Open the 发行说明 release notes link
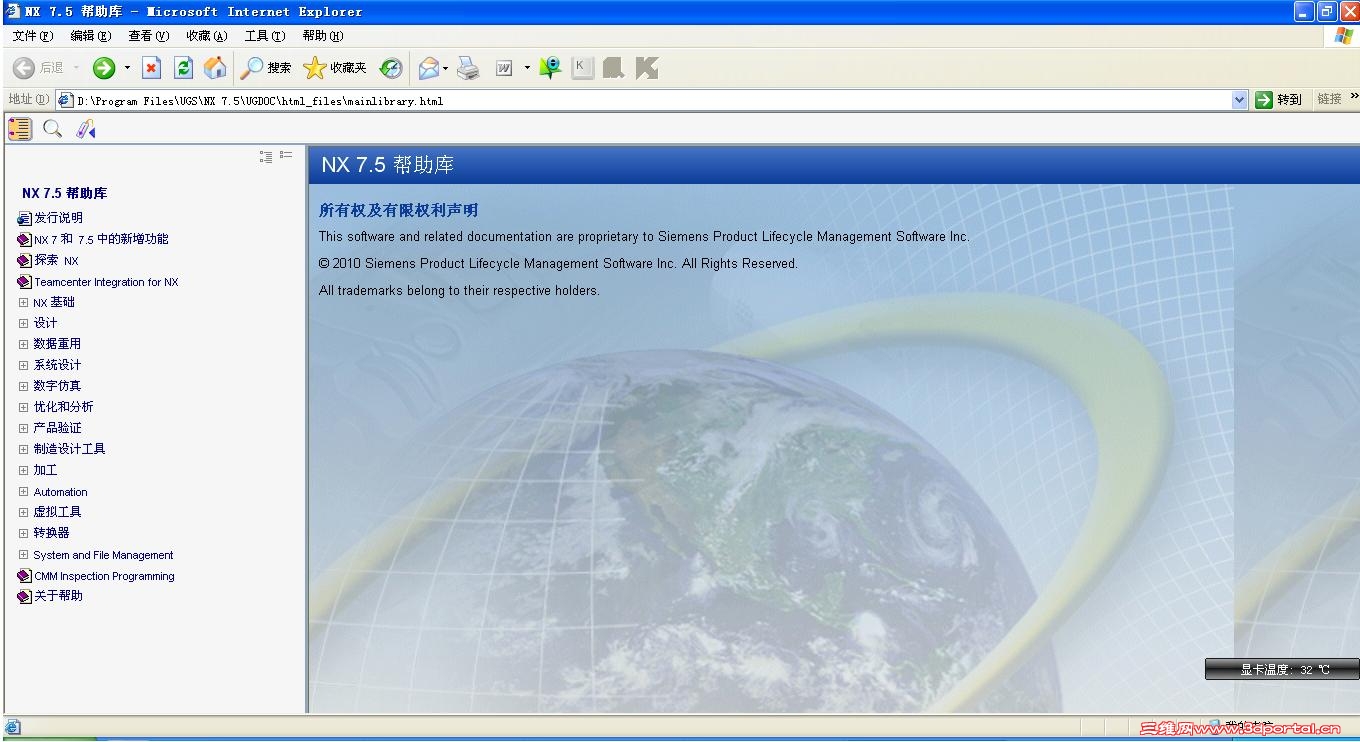The image size is (1360, 742). pyautogui.click(x=58, y=218)
